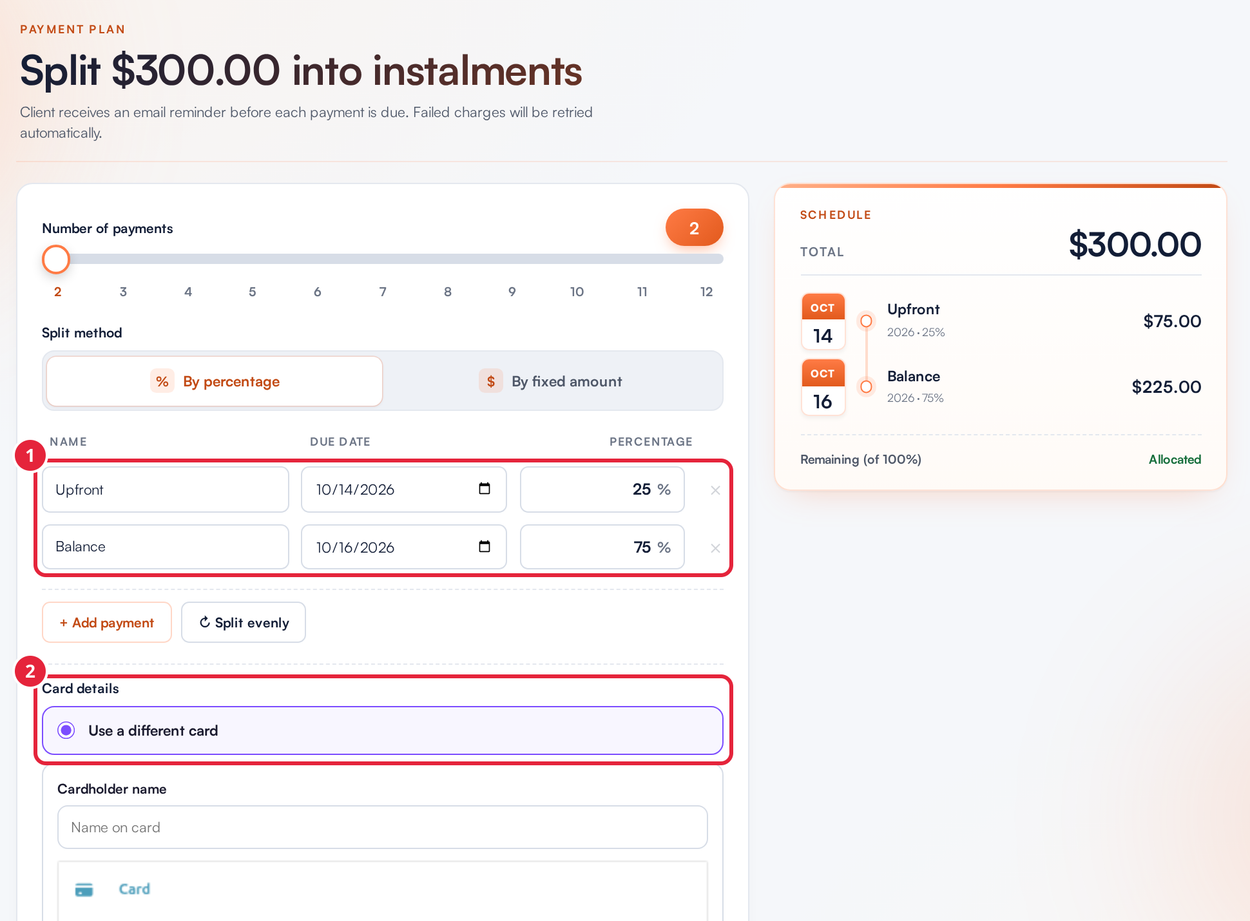The image size is (1250, 921).
Task: Click the Upfront timeline dot in Schedule
Action: pos(866,321)
